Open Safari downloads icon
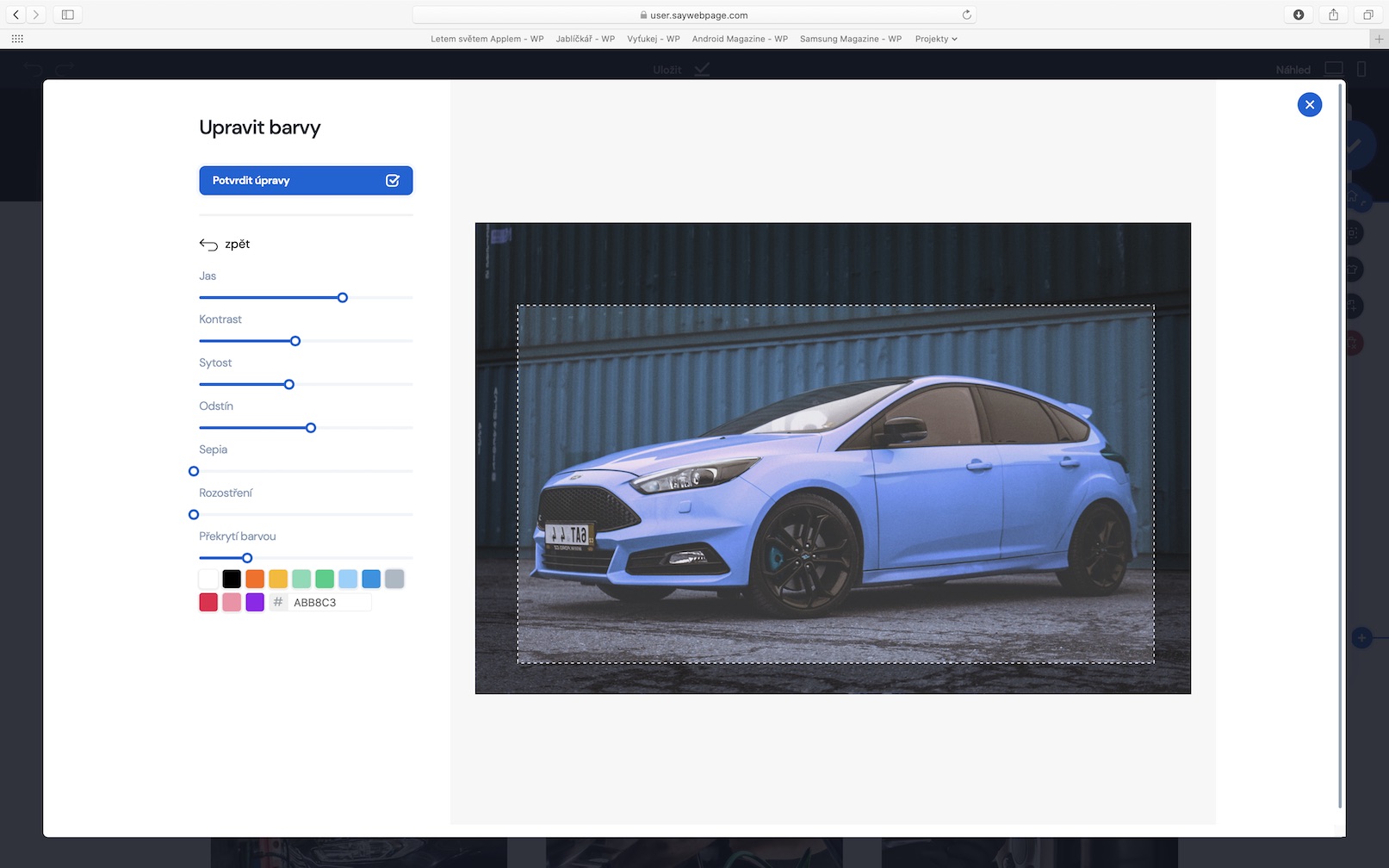Viewport: 1389px width, 868px height. pos(1299,15)
